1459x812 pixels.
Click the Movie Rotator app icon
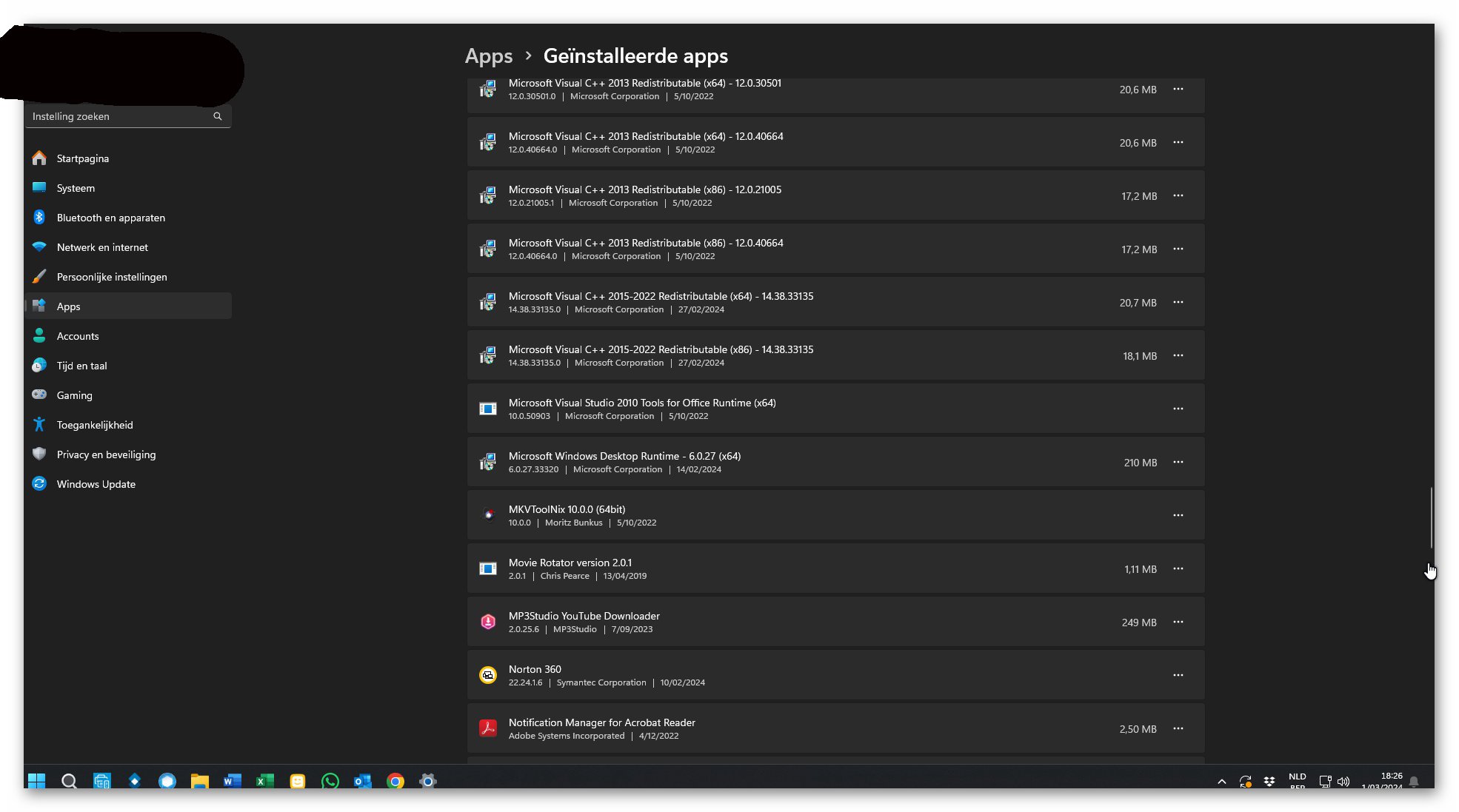[487, 568]
